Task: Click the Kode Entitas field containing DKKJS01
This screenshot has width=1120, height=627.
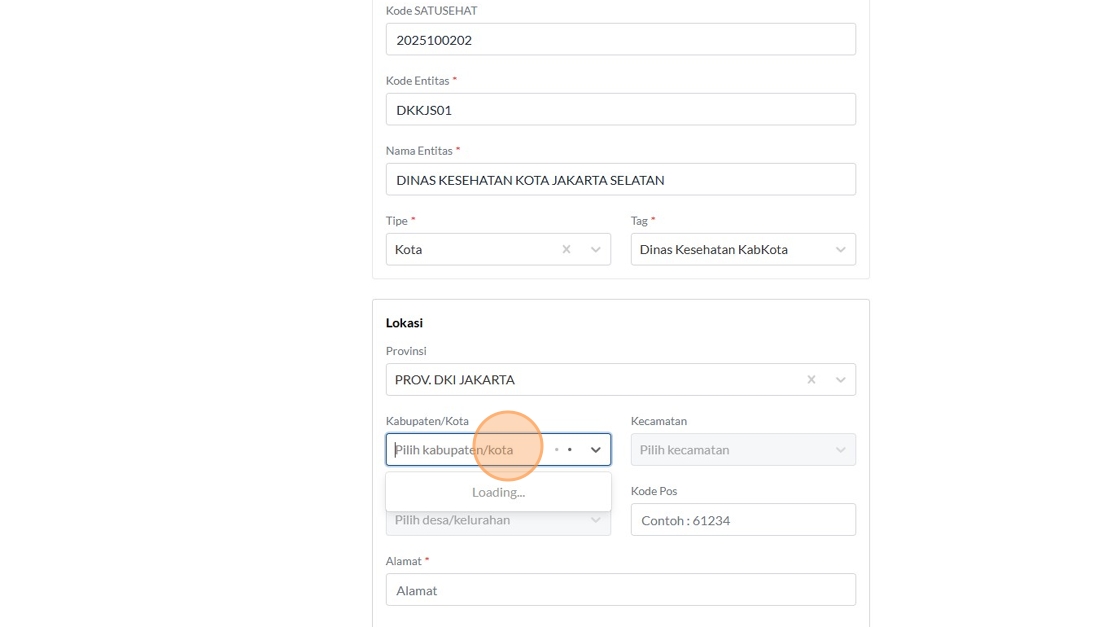Action: (620, 110)
